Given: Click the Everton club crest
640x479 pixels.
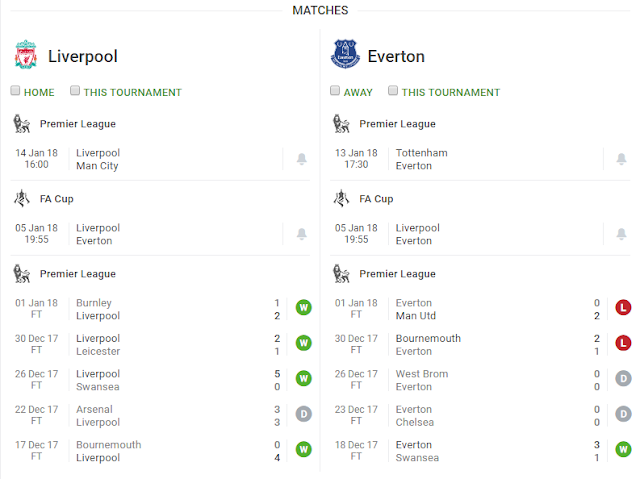Looking at the screenshot, I should coord(345,54).
